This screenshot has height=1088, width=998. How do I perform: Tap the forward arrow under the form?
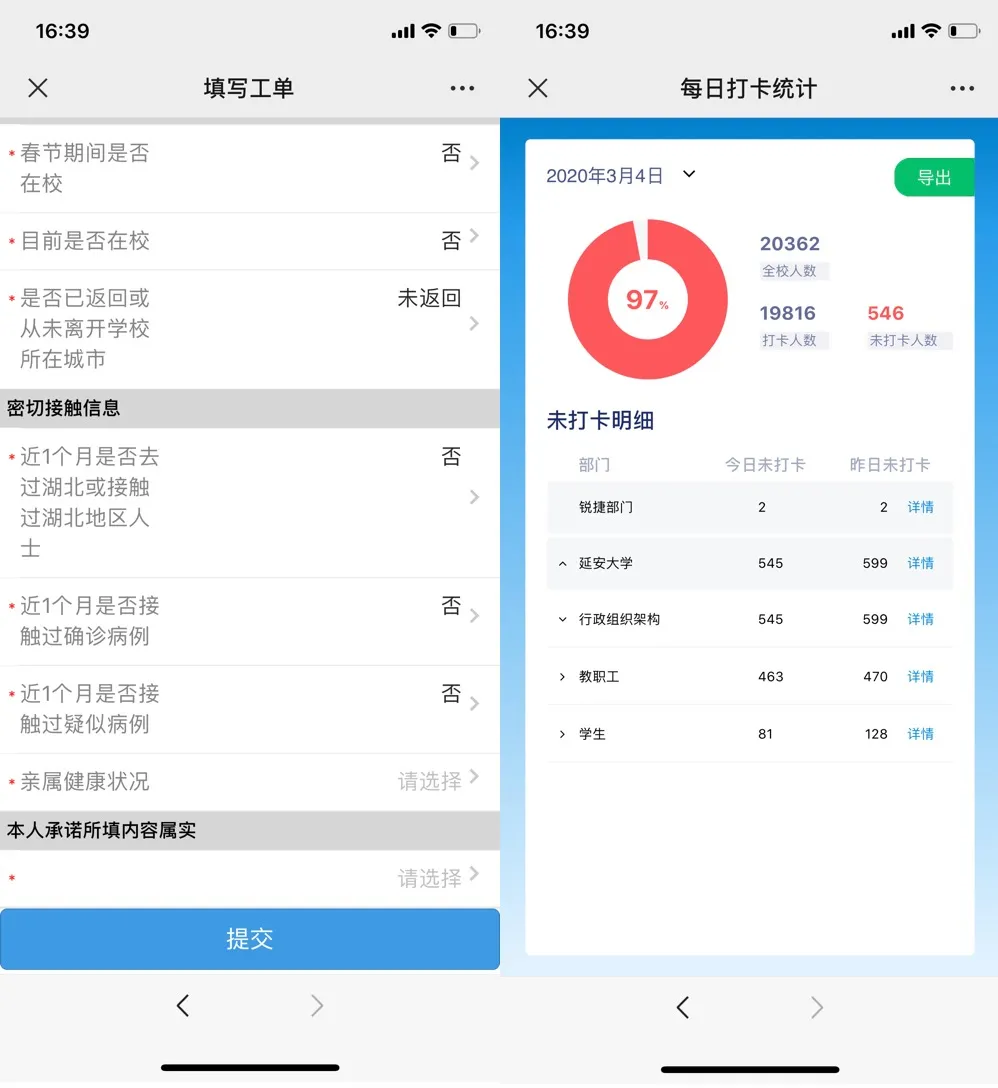(317, 1006)
